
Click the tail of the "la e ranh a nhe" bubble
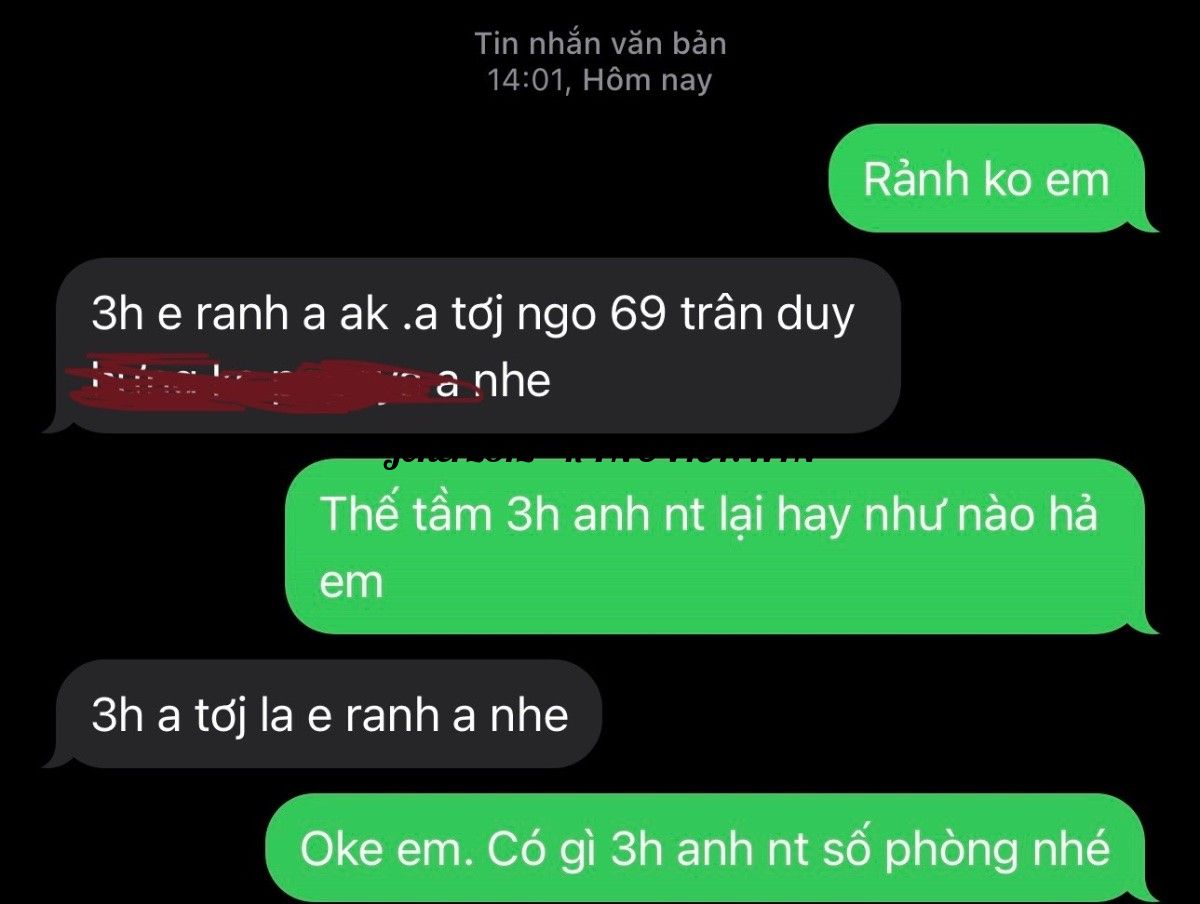[x=54, y=759]
